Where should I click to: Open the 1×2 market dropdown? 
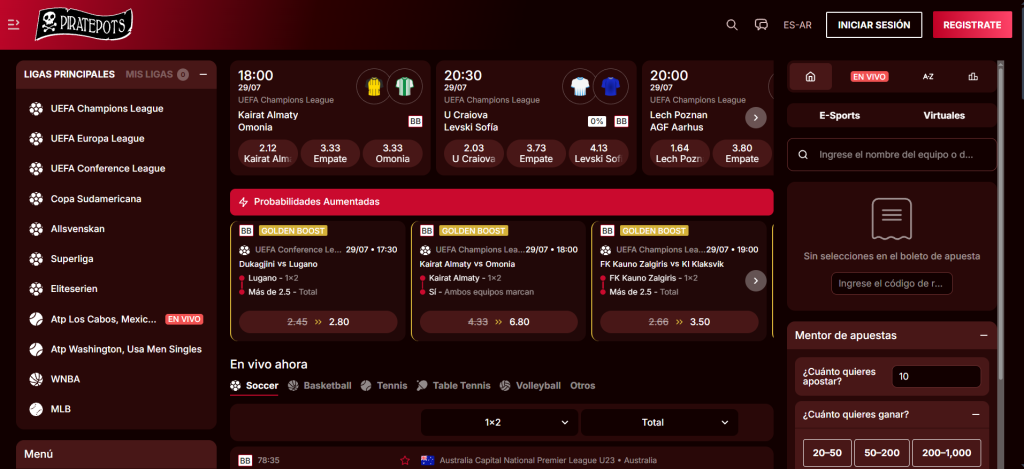click(500, 423)
